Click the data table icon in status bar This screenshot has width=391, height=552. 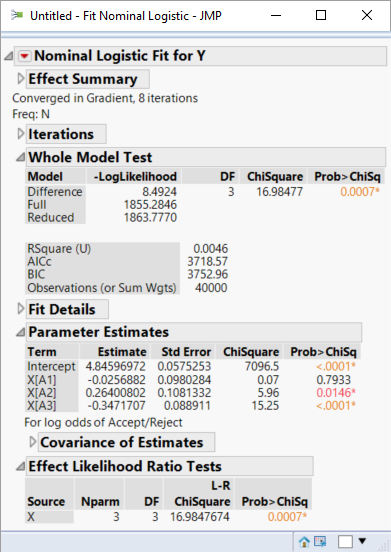pos(320,541)
